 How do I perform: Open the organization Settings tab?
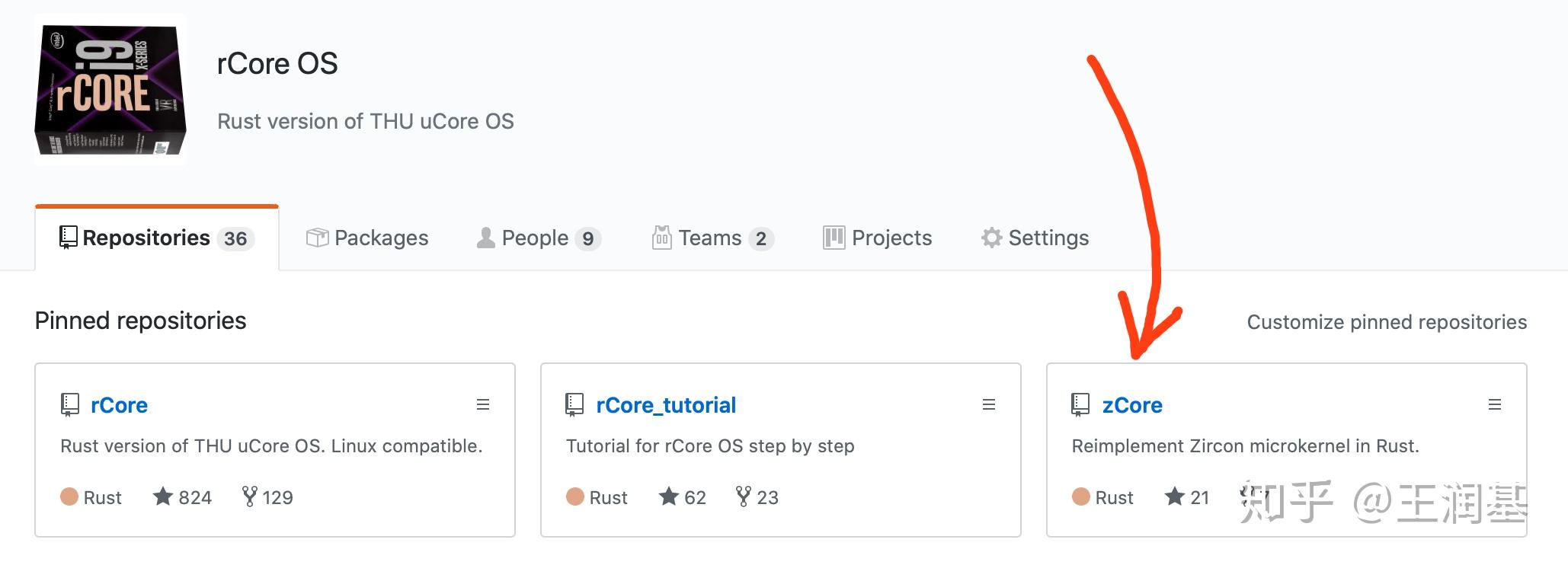coord(1035,238)
